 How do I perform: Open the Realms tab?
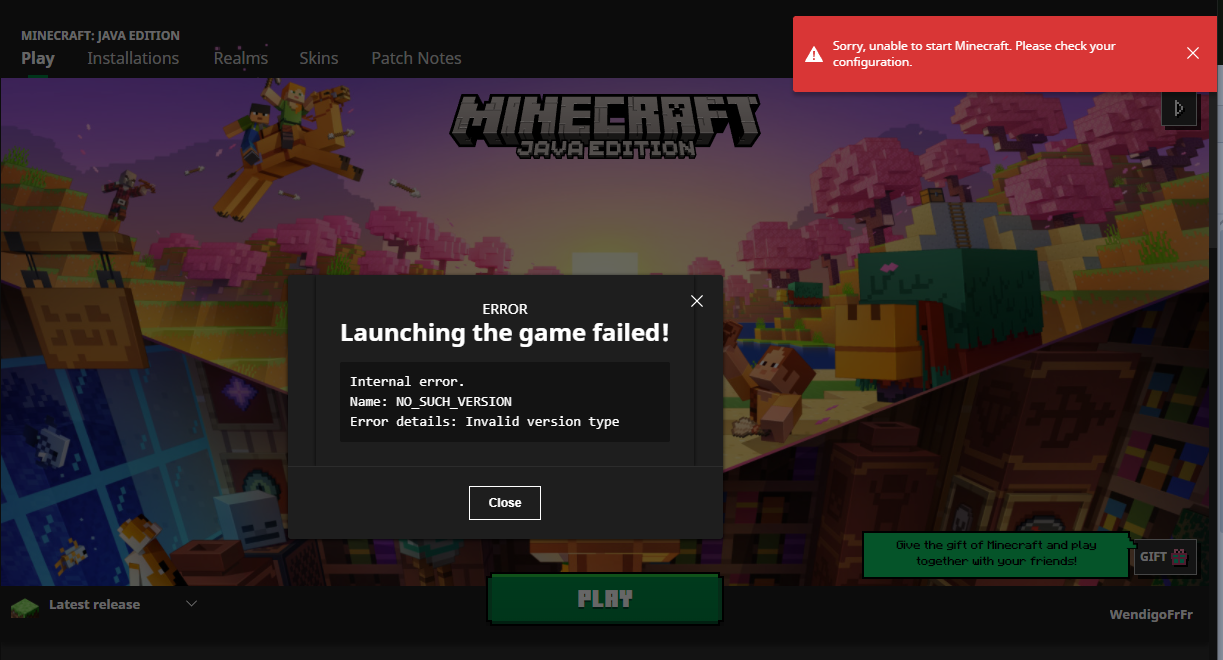click(241, 58)
